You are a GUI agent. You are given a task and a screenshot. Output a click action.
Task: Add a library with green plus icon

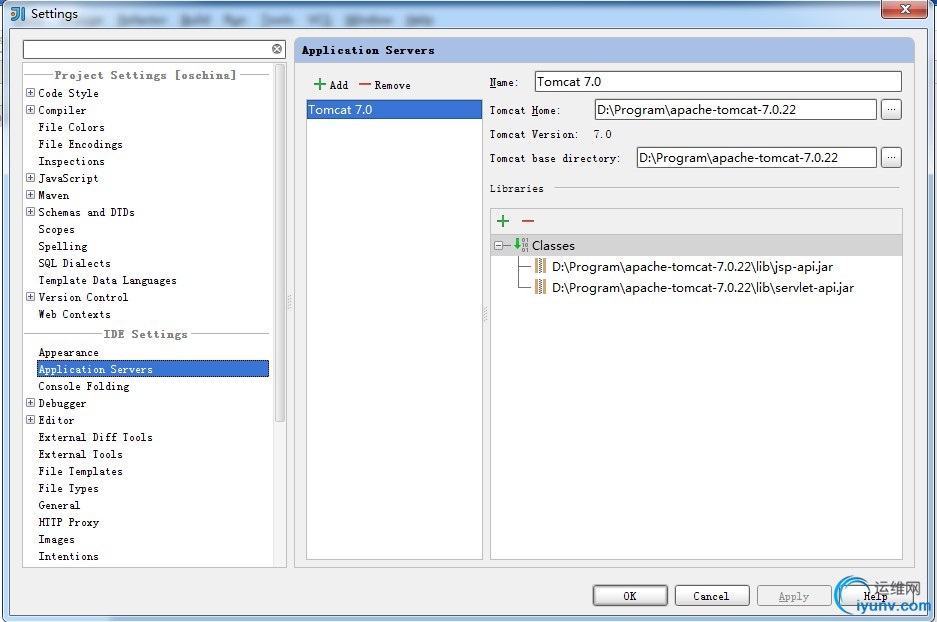pyautogui.click(x=503, y=221)
